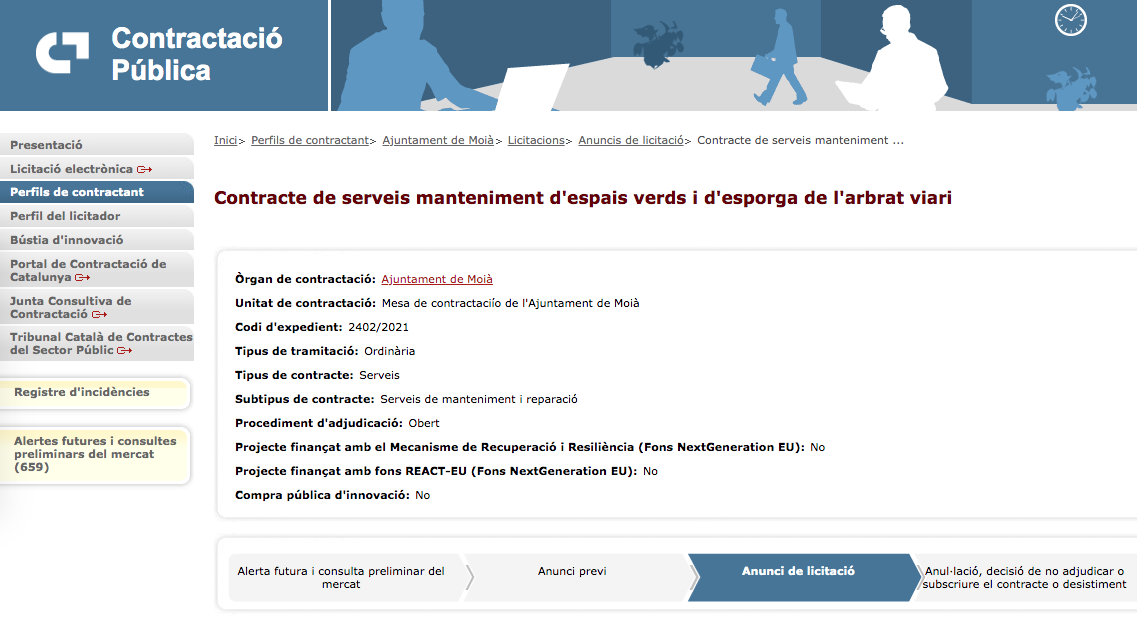The image size is (1137, 638).
Task: Click external-link icon after Junta Consultiva de Contractació
Action: click(99, 315)
